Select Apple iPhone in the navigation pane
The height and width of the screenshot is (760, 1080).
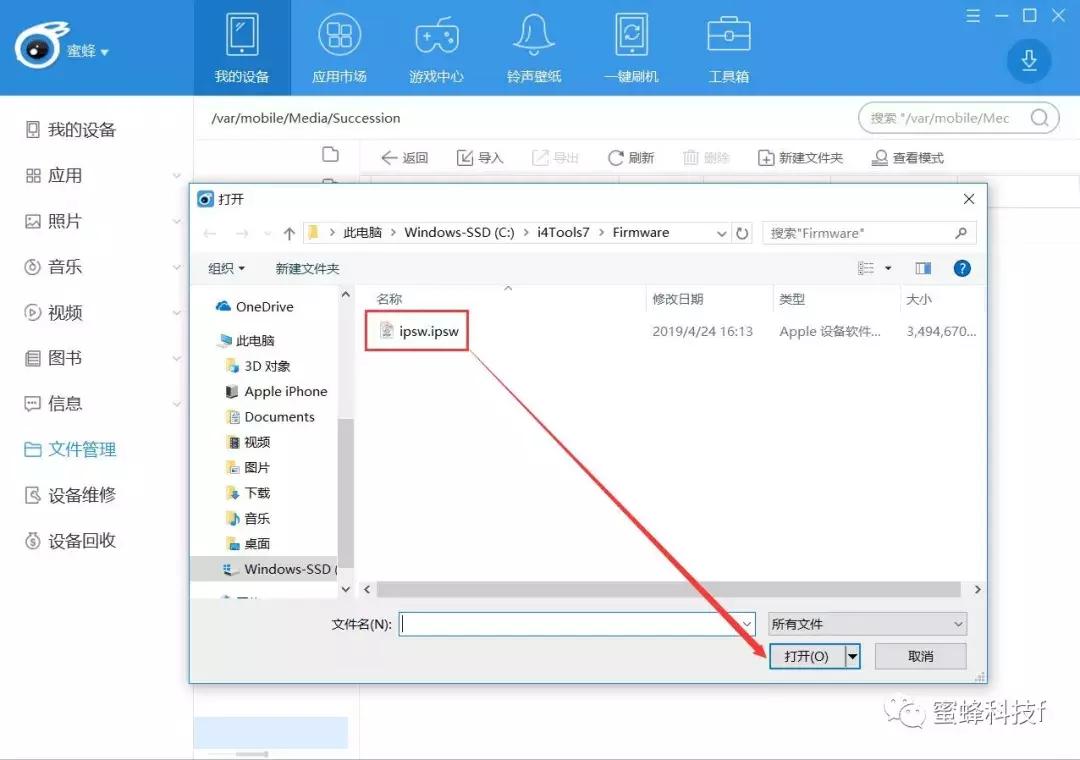tap(277, 391)
